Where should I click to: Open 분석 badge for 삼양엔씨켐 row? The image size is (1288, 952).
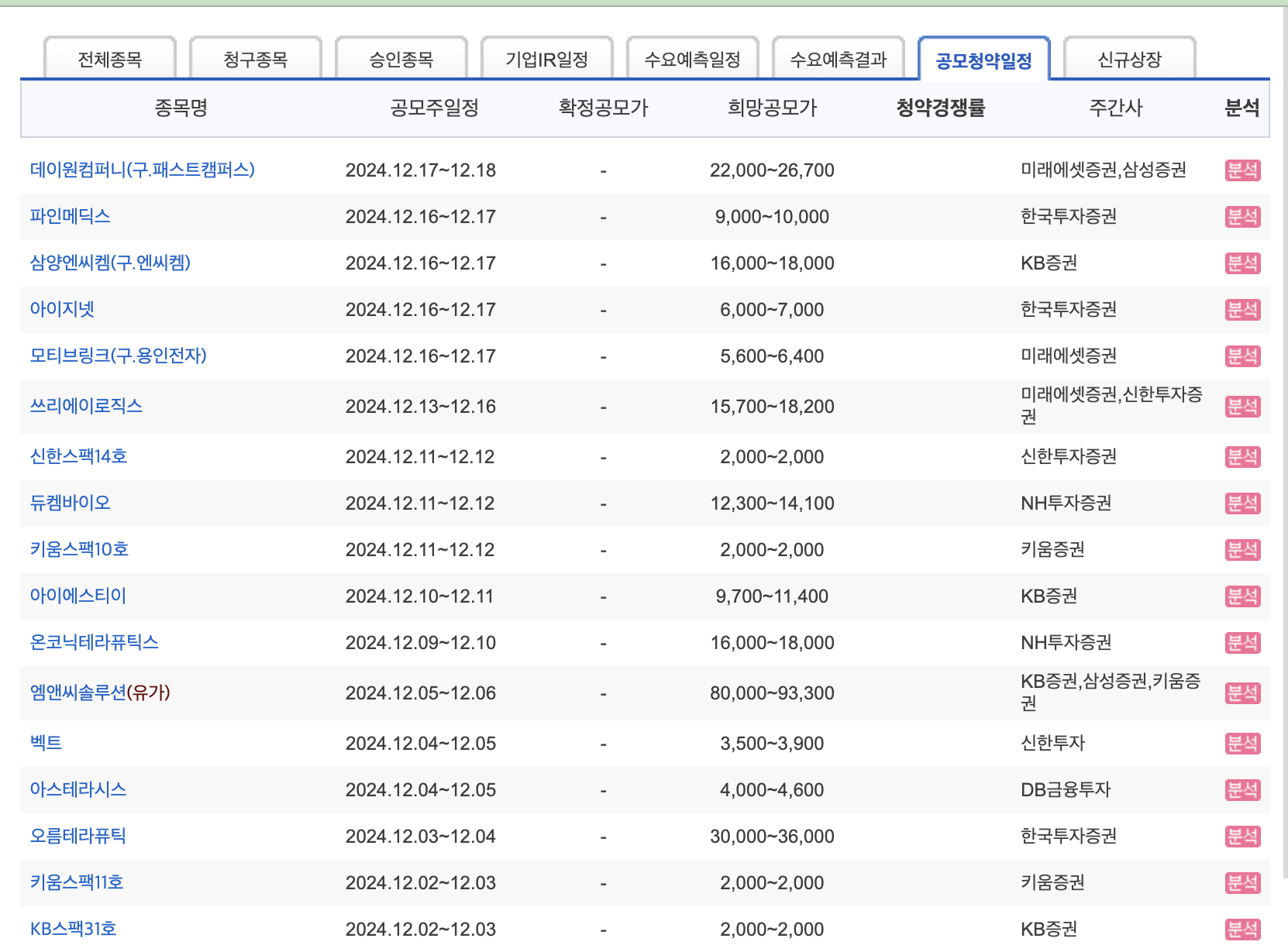[1242, 263]
